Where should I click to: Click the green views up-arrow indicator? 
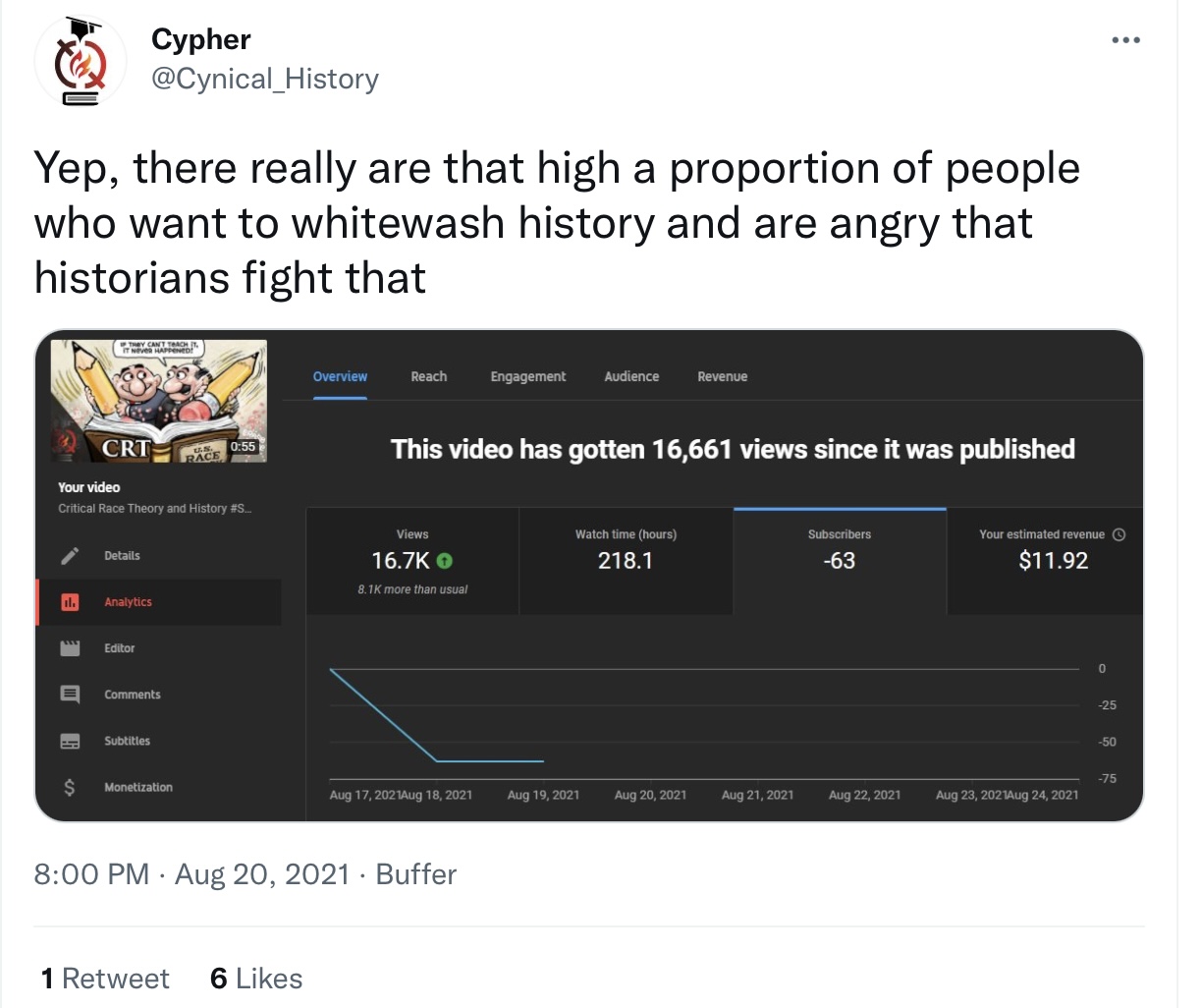(444, 561)
